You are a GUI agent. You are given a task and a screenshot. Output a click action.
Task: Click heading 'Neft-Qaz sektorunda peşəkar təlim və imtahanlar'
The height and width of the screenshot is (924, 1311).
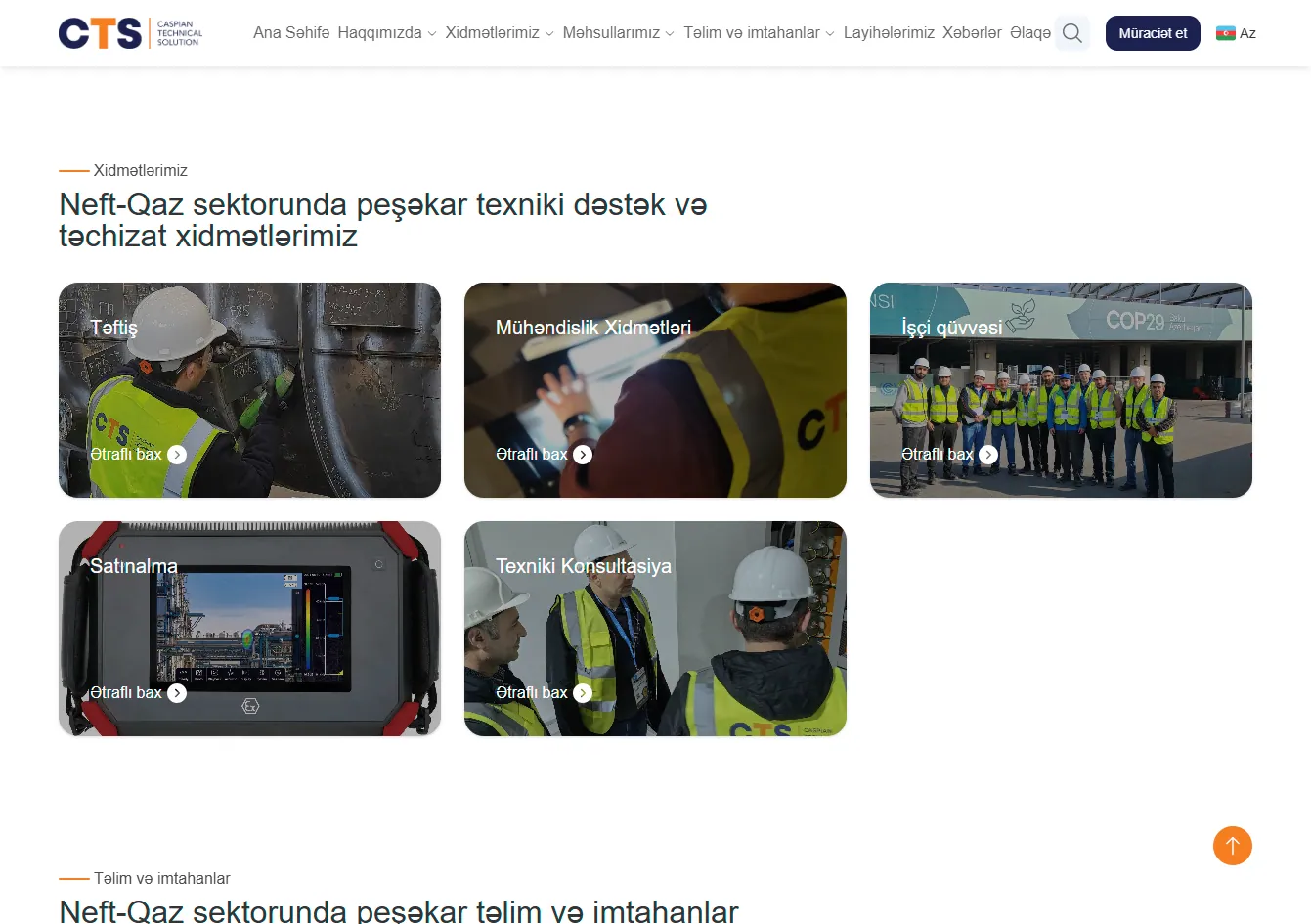point(399,911)
